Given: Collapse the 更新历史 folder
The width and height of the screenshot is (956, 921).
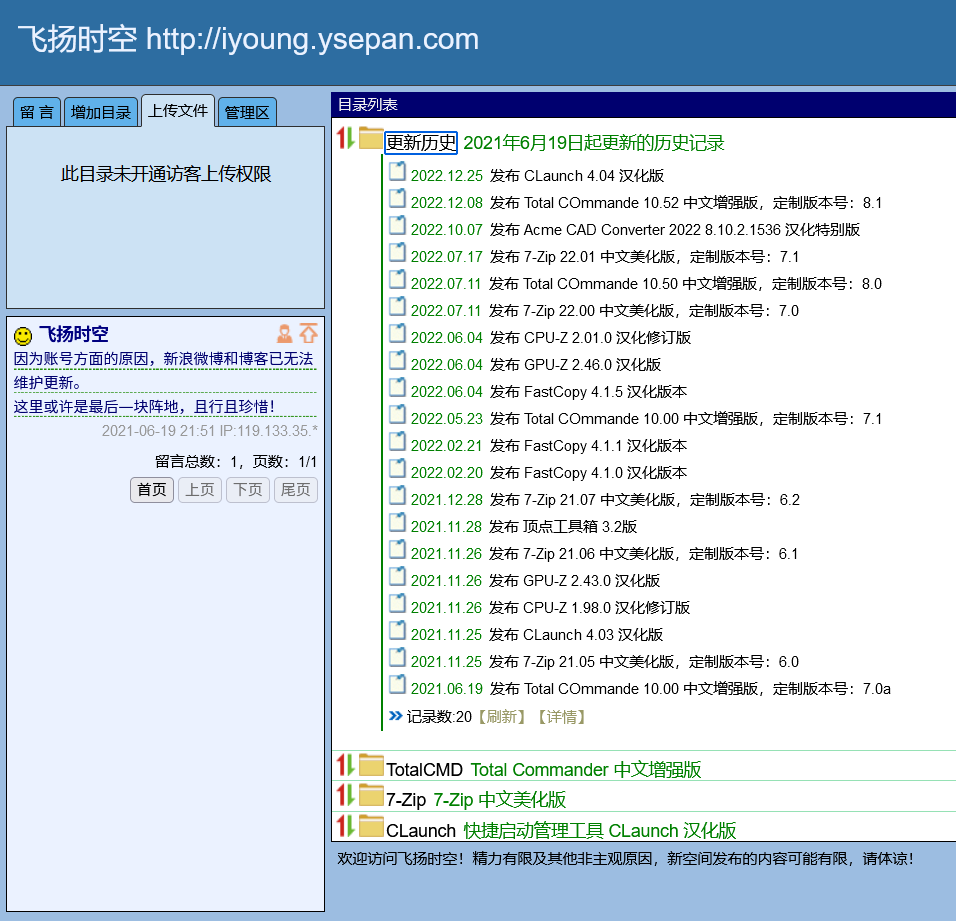Looking at the screenshot, I should (420, 143).
